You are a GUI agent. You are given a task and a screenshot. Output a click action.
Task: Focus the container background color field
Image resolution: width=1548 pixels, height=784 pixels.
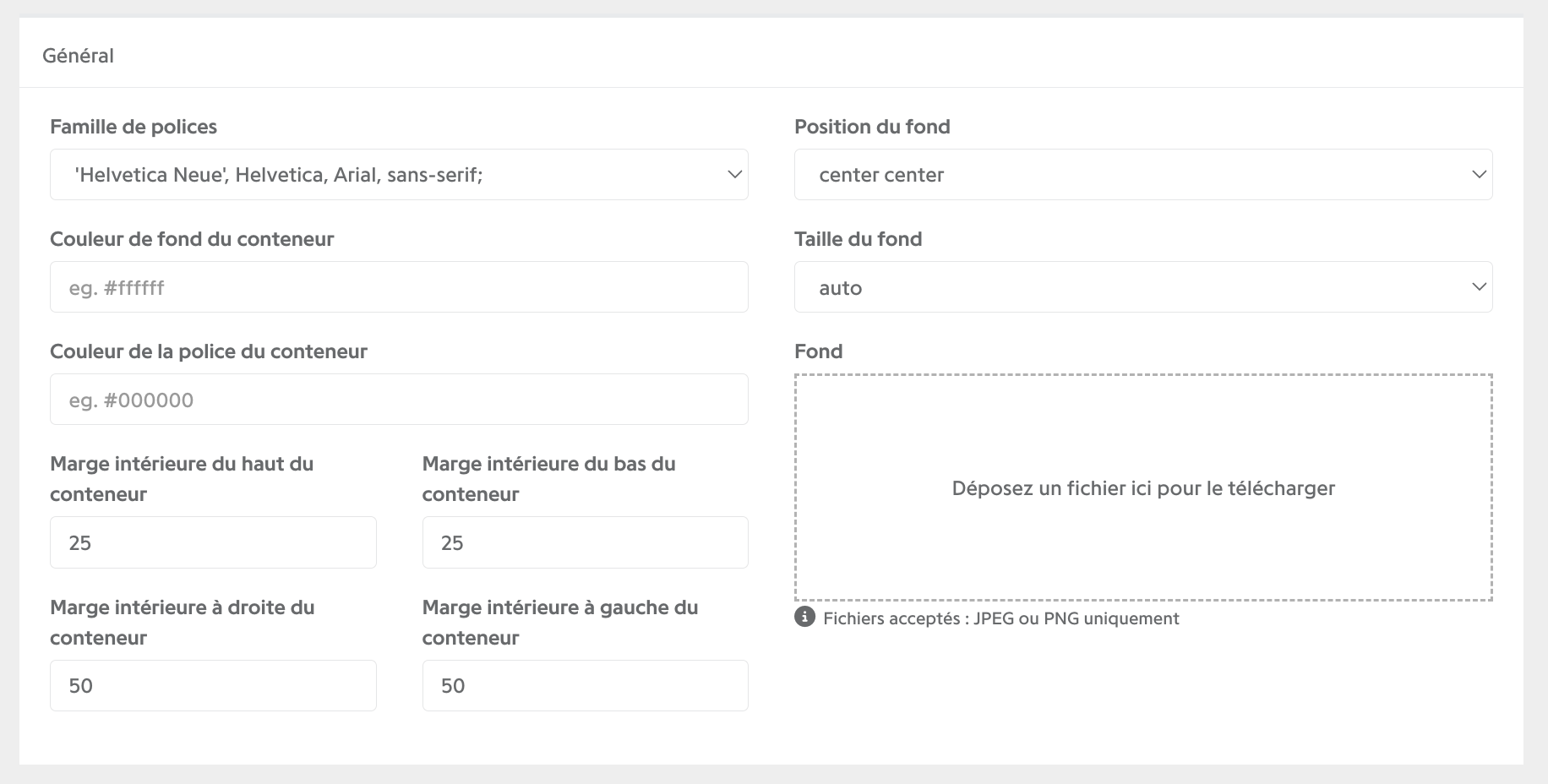tap(399, 287)
